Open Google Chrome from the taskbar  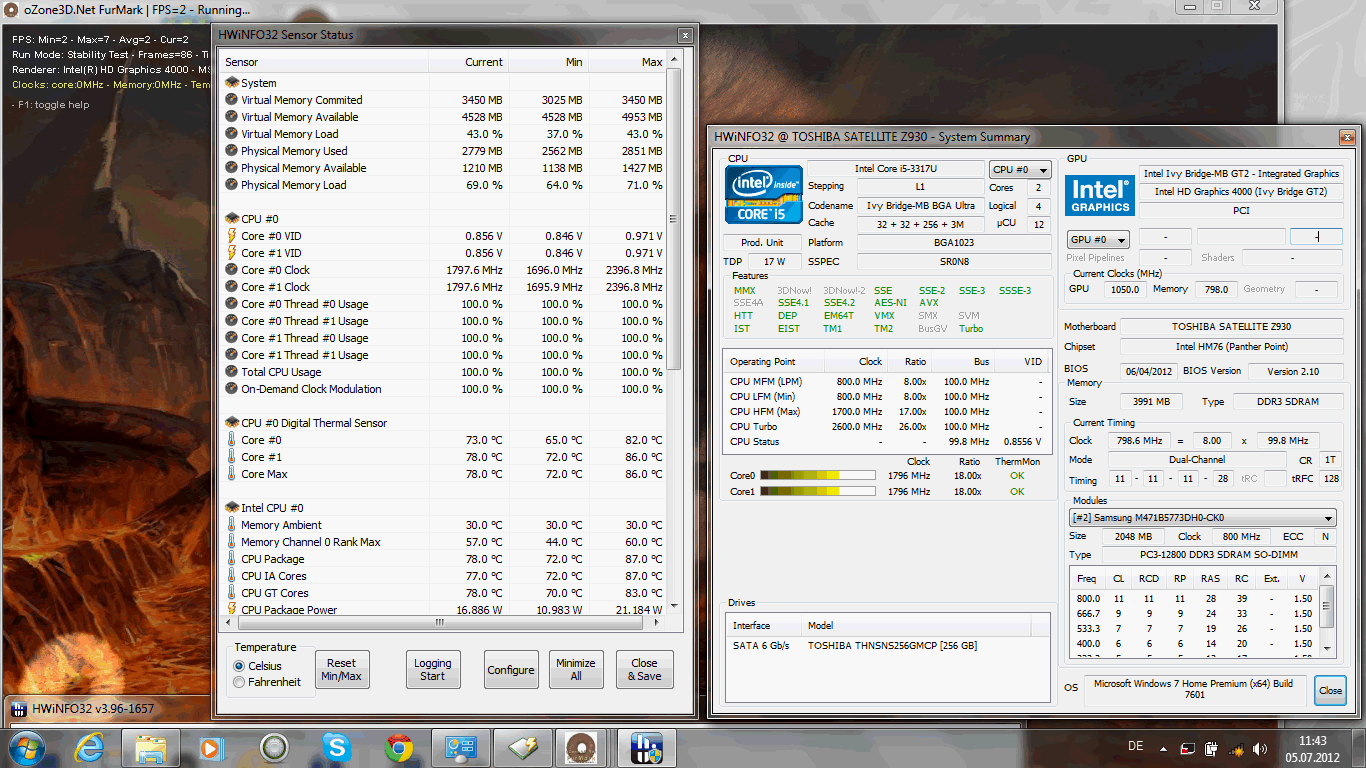[x=399, y=747]
